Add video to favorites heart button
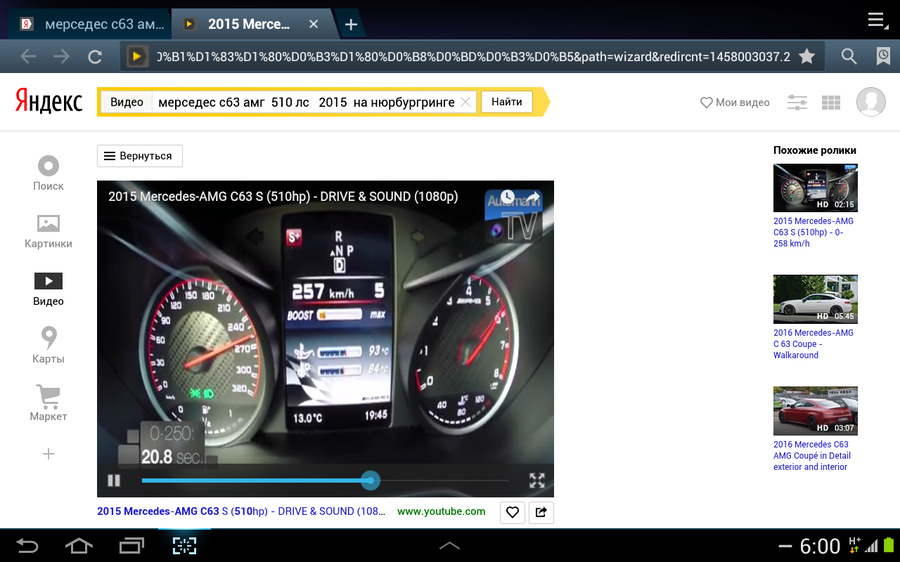The image size is (900, 562). (x=513, y=512)
